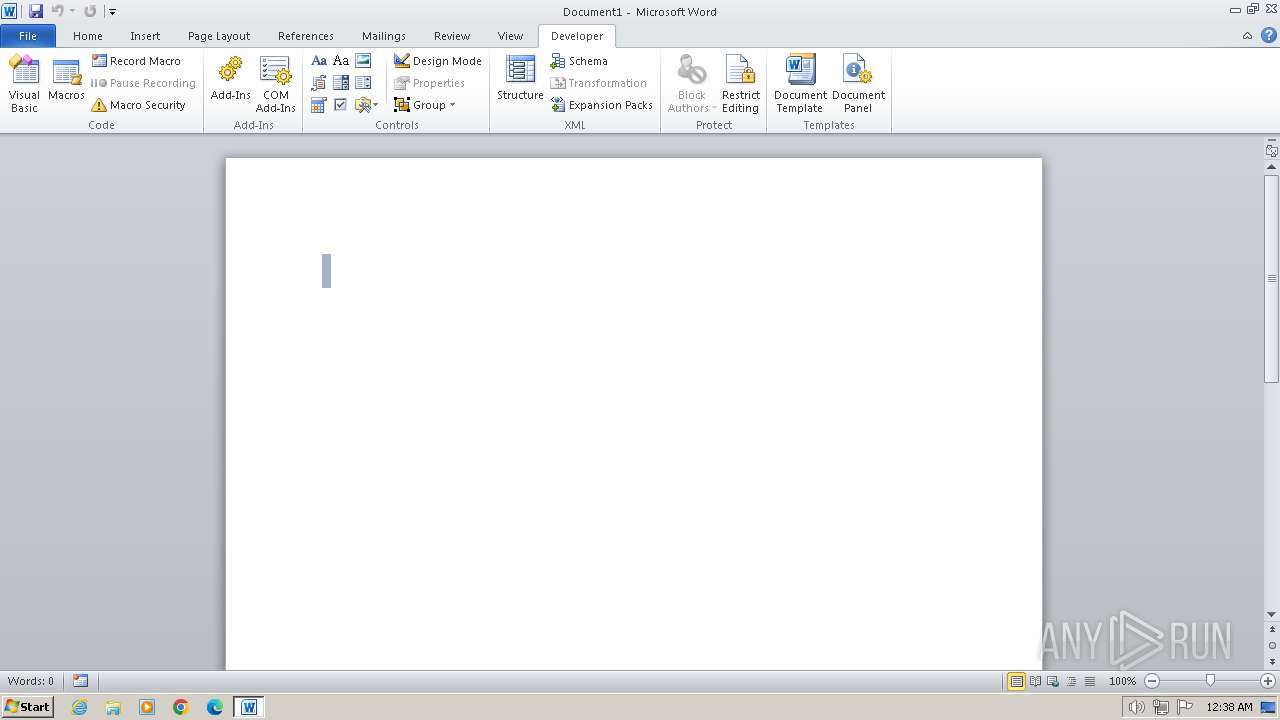Open Customize Quick Access Toolbar dropdown
This screenshot has height=720, width=1280.
click(x=112, y=12)
